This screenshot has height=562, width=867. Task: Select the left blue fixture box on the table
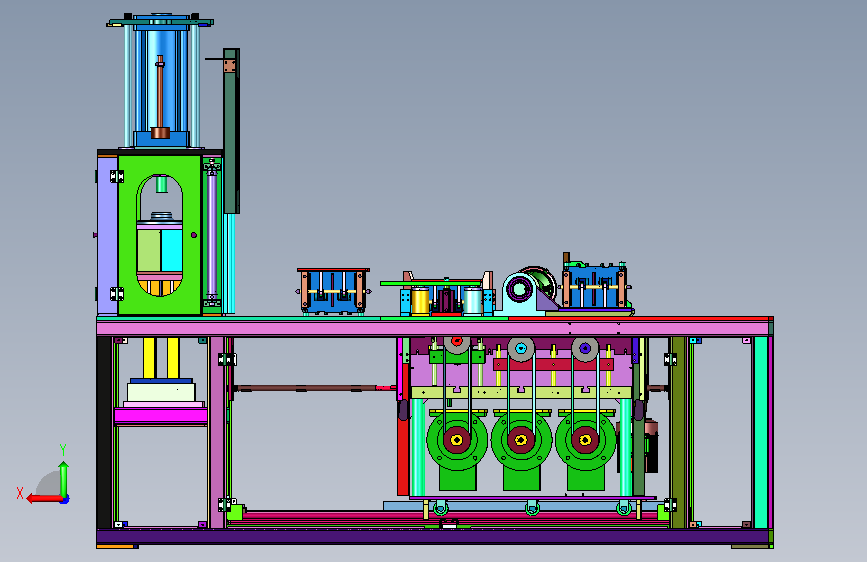333,291
